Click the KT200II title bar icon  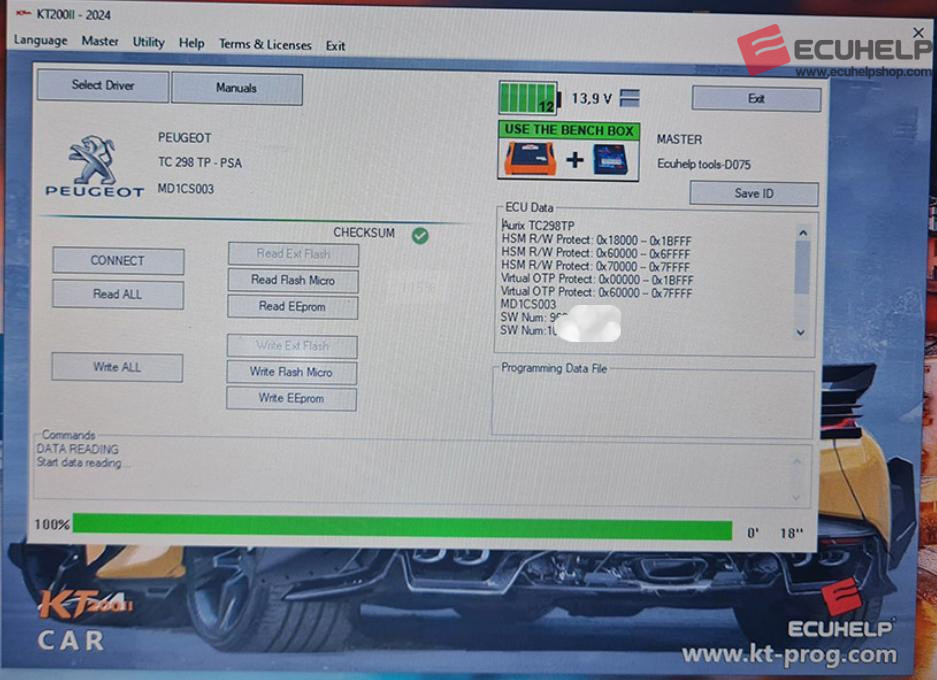pos(23,13)
